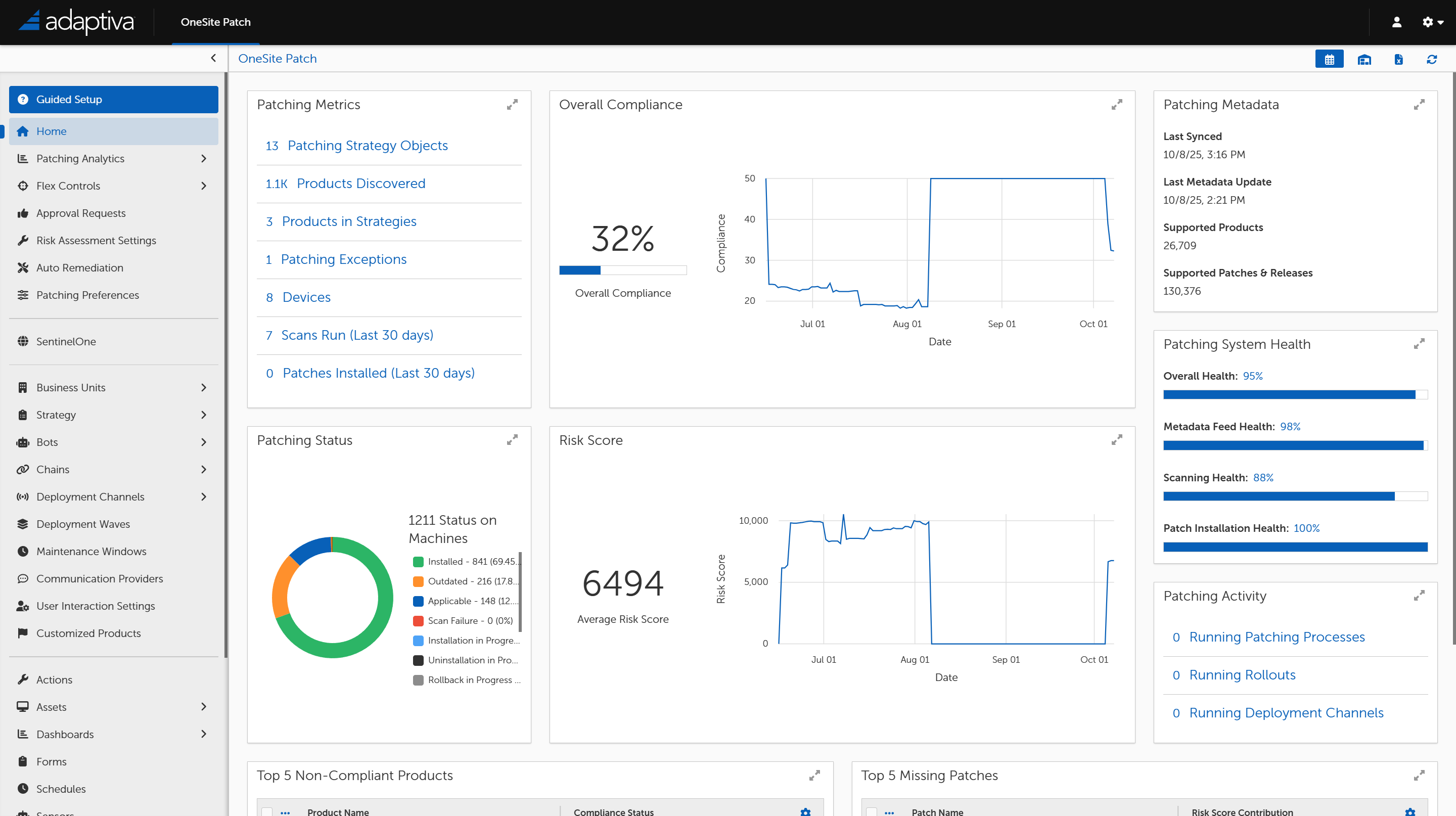Image resolution: width=1456 pixels, height=816 pixels.
Task: Click the 95% Overall Health value
Action: pos(1253,376)
